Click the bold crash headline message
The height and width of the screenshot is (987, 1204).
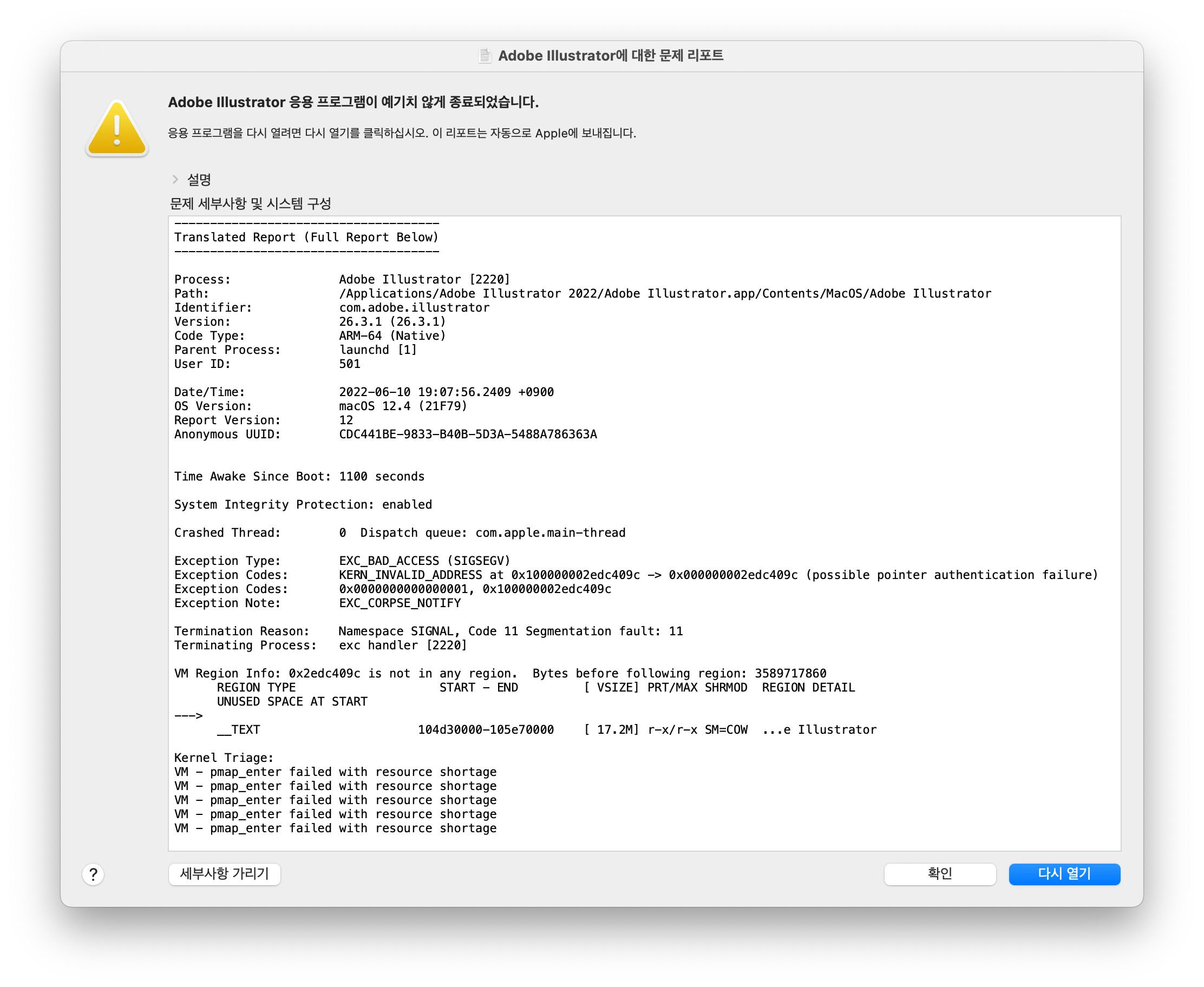(353, 102)
